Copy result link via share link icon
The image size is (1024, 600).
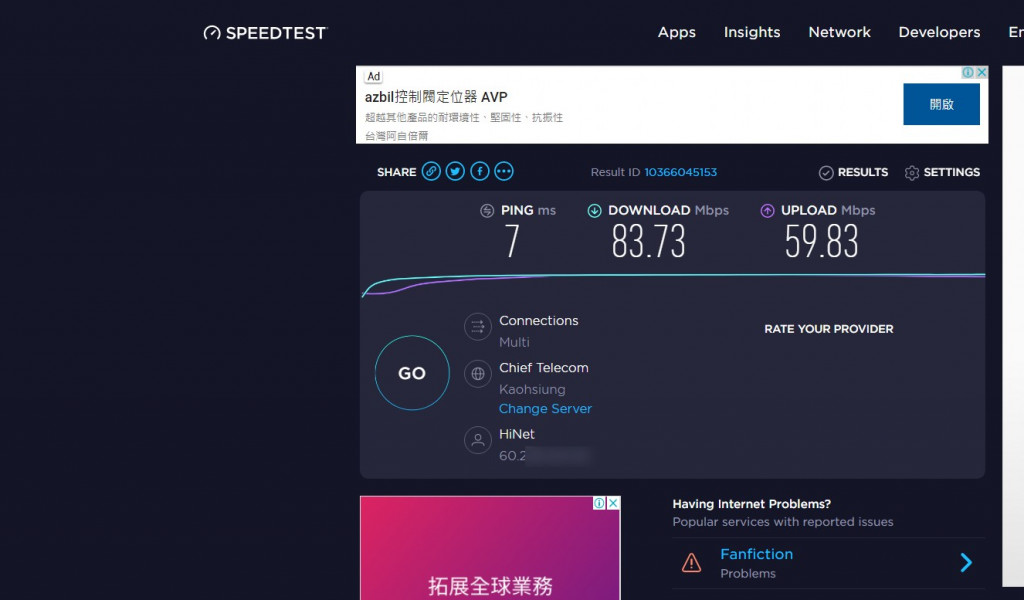[x=431, y=172]
